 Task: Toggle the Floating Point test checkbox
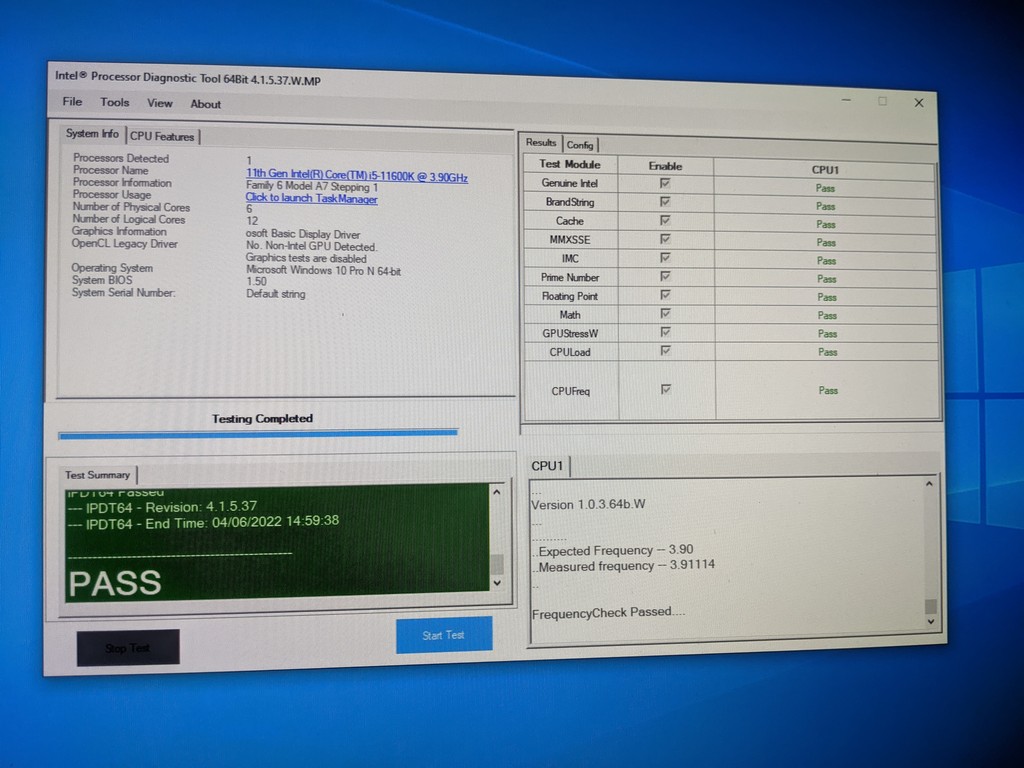coord(665,295)
